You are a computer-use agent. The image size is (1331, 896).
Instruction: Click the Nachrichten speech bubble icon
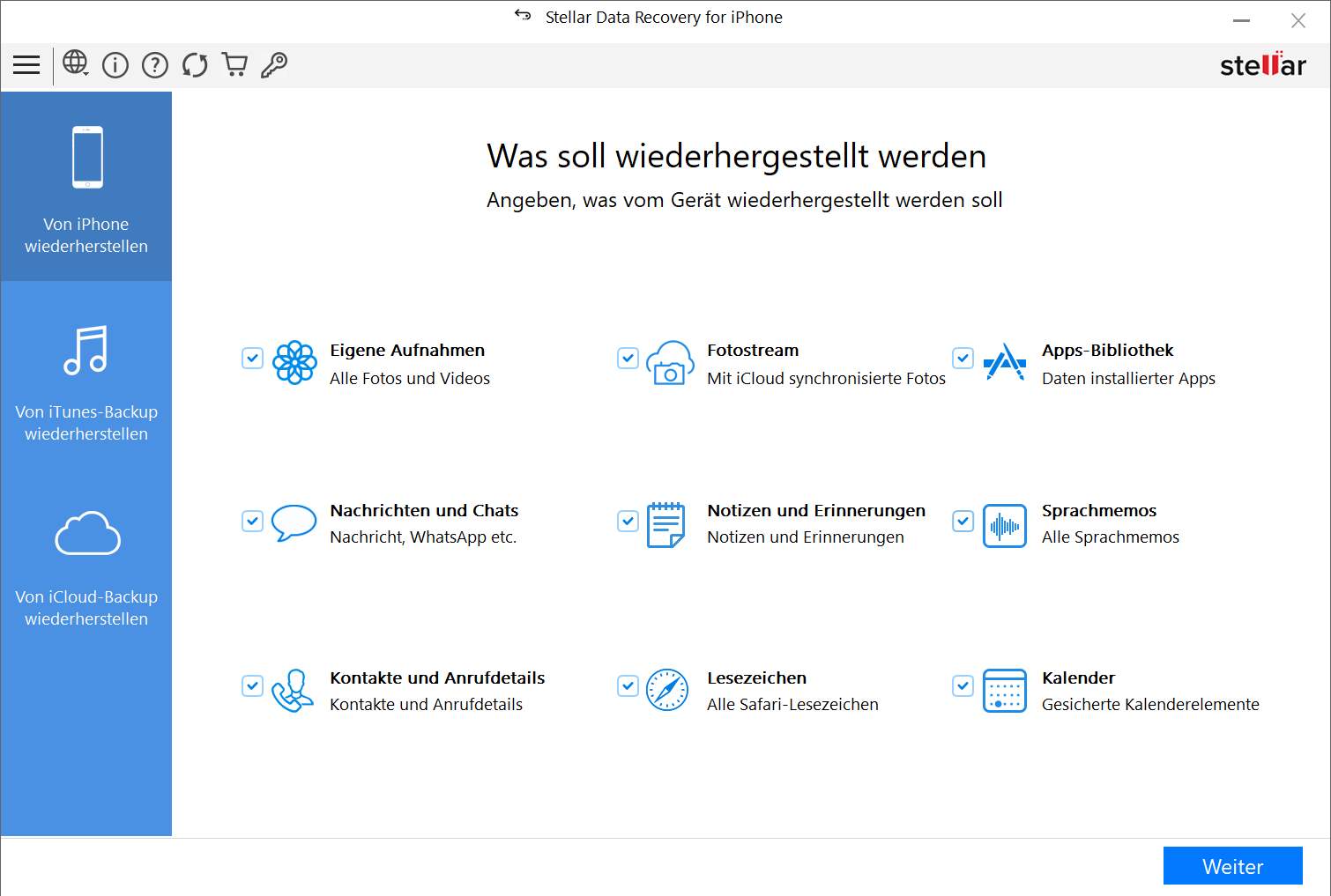coord(294,522)
